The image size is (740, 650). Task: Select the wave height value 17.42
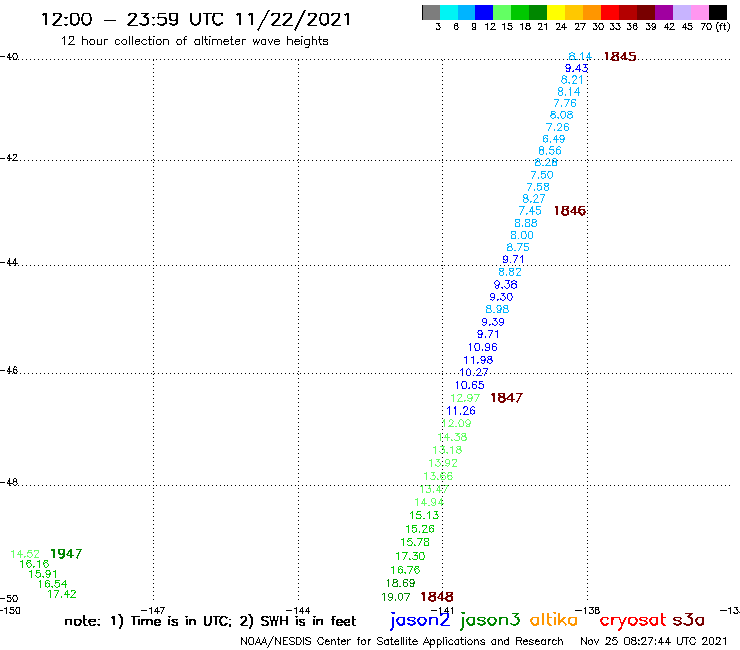pos(62,594)
